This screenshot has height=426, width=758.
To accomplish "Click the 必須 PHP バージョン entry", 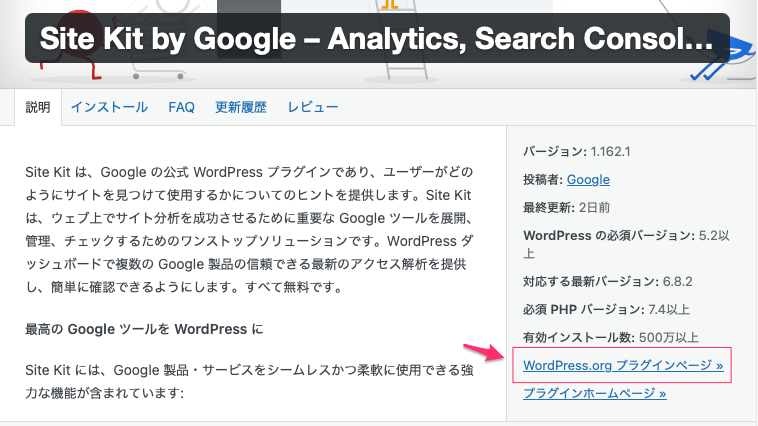I will (611, 309).
